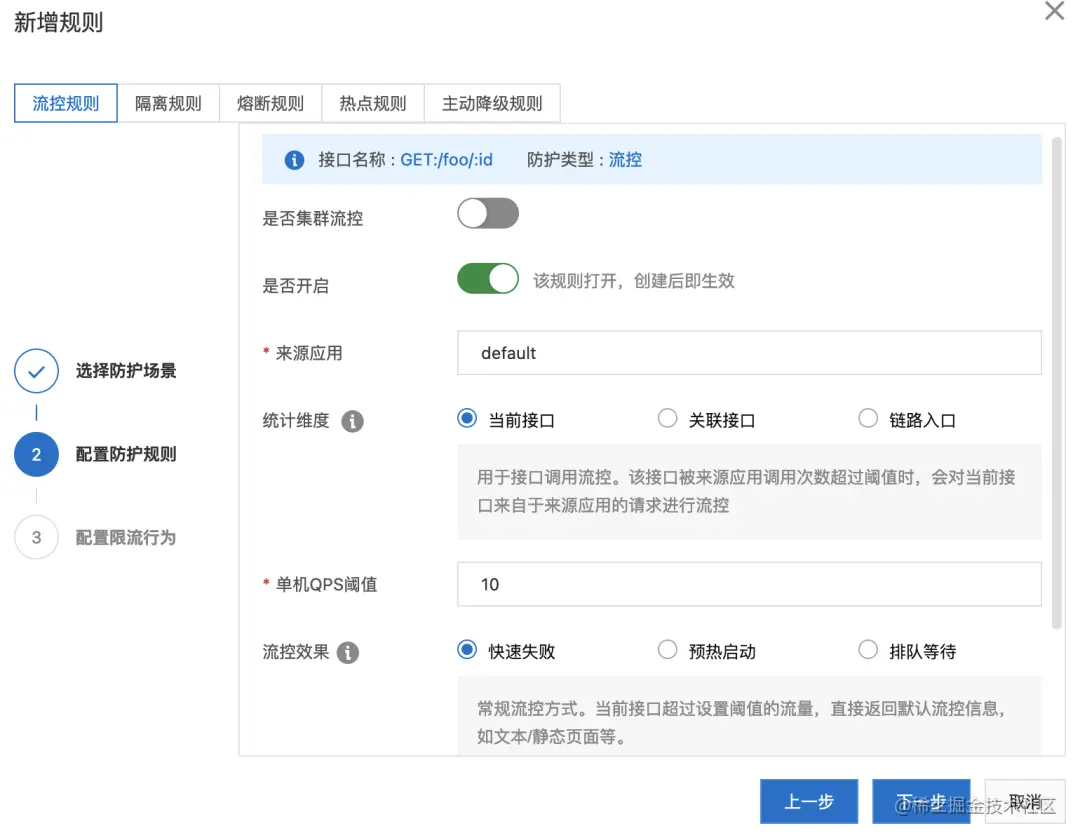
Task: Click the 新增规则 dialog title
Action: click(59, 23)
